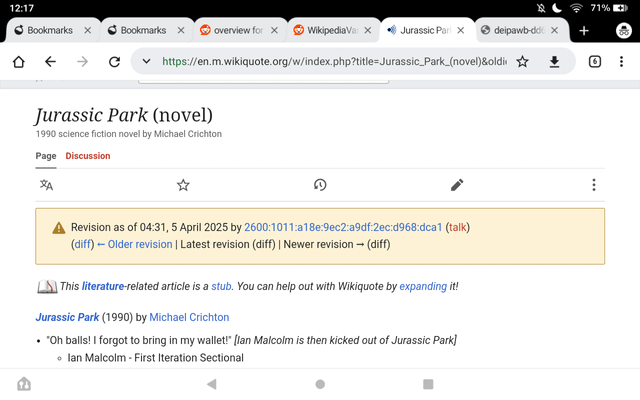640x400 pixels.
Task: Open the red talk link
Action: click(458, 227)
